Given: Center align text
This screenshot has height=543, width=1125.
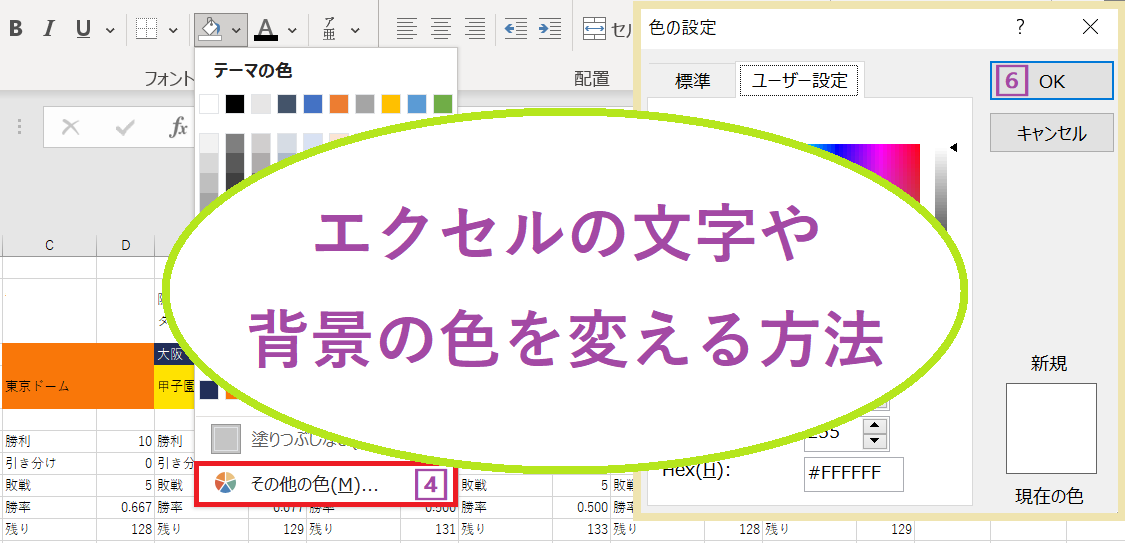Looking at the screenshot, I should [441, 29].
